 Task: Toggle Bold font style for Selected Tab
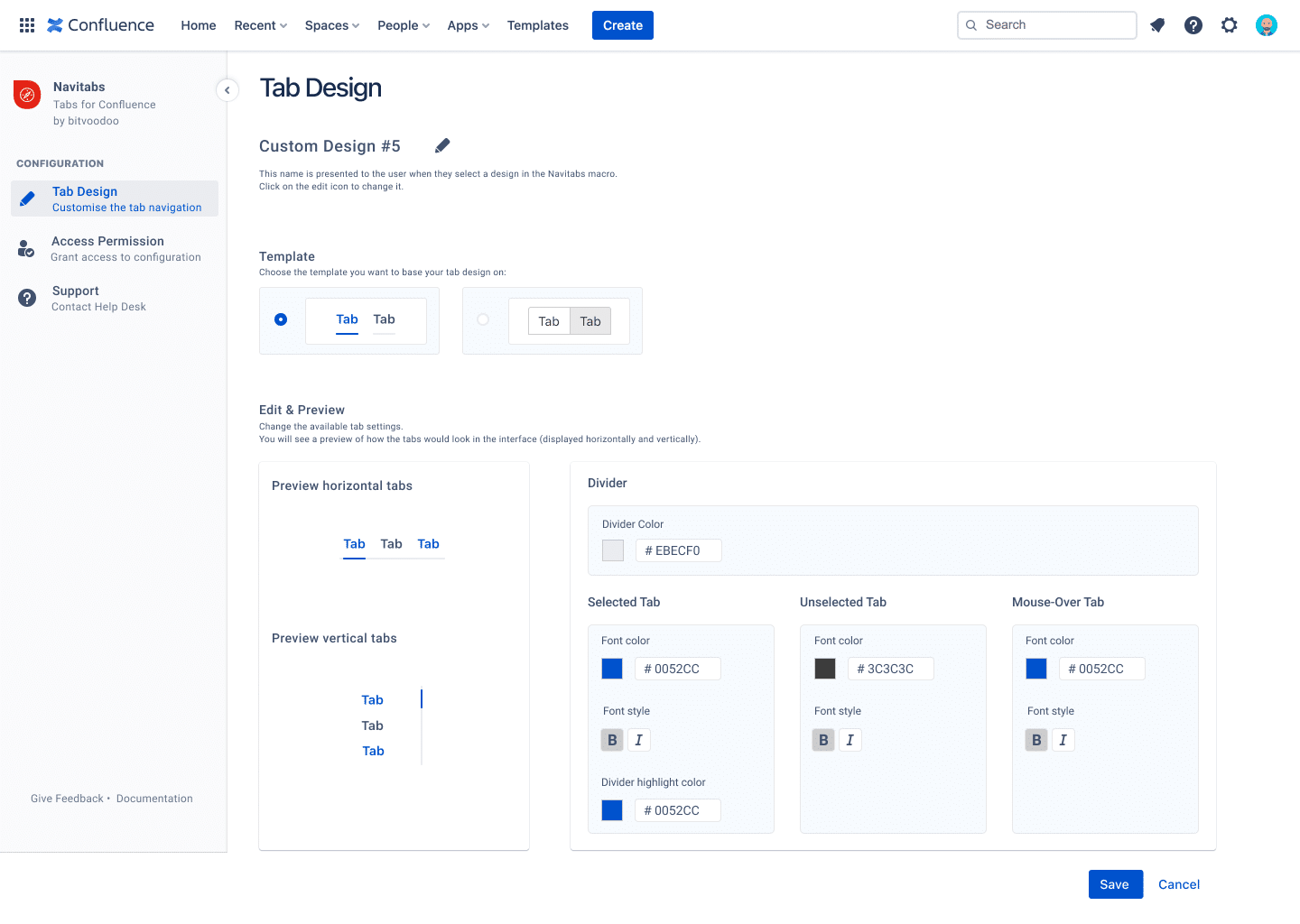[612, 739]
